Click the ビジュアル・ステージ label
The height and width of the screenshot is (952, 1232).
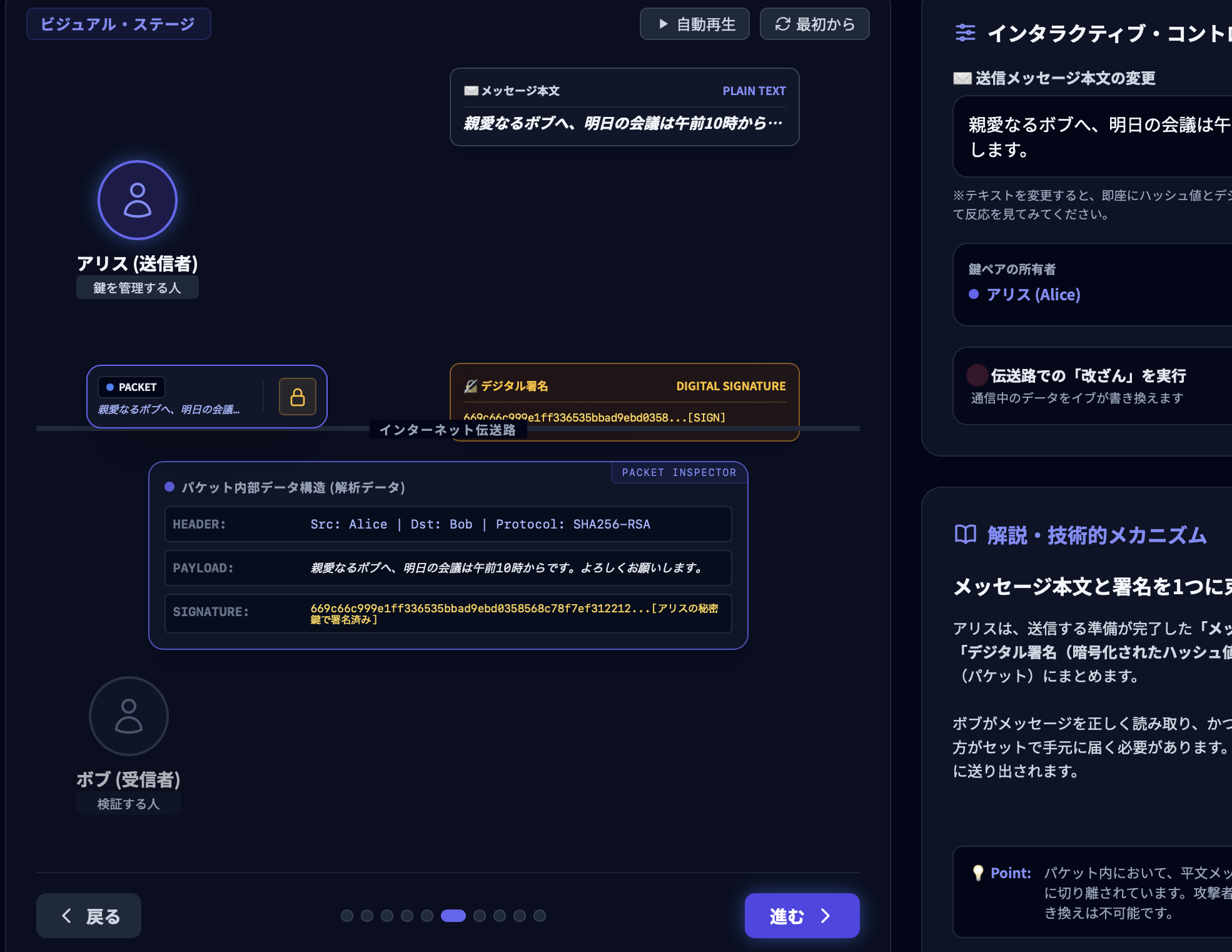118,24
